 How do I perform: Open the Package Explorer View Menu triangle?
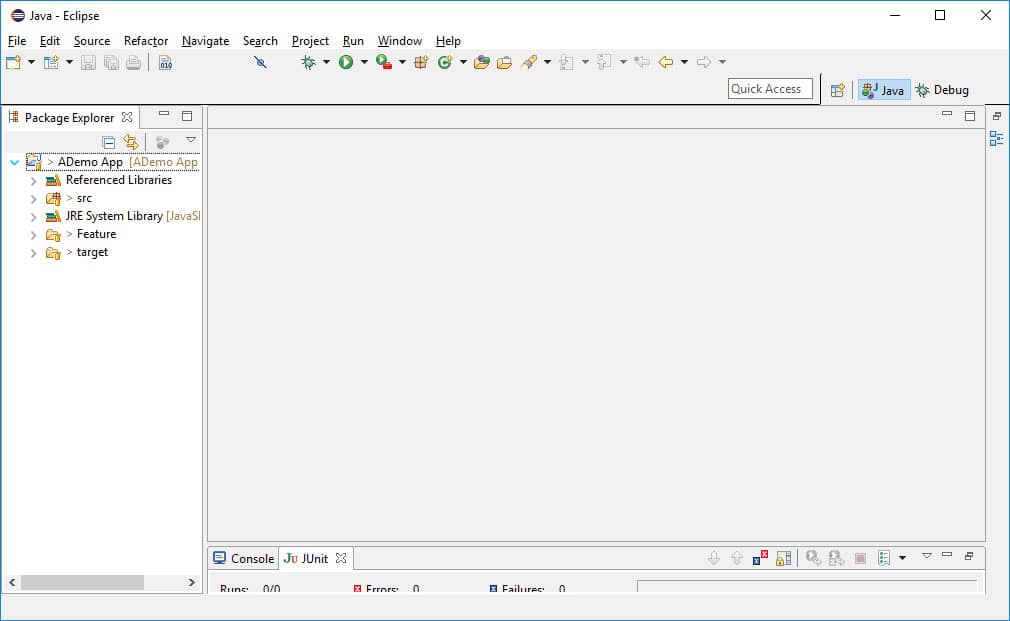click(x=191, y=140)
